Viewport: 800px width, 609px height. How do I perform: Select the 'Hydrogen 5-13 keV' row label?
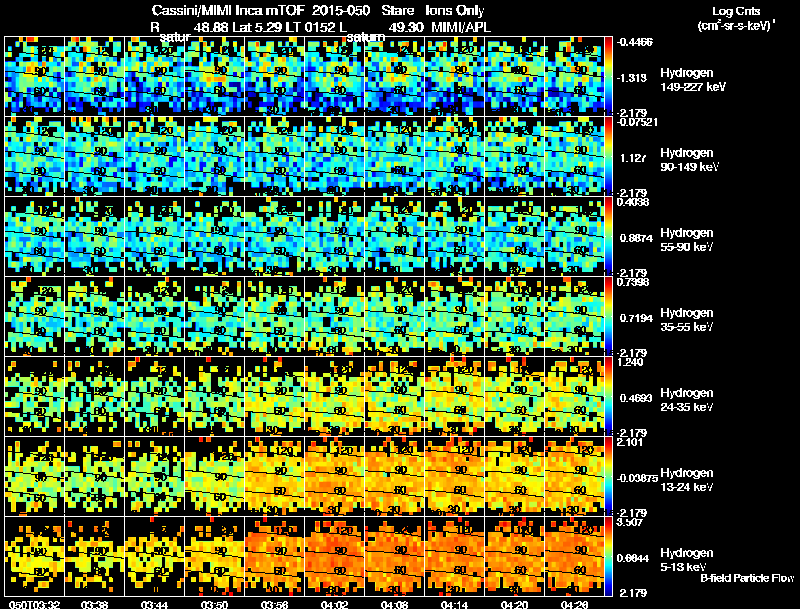click(687, 560)
